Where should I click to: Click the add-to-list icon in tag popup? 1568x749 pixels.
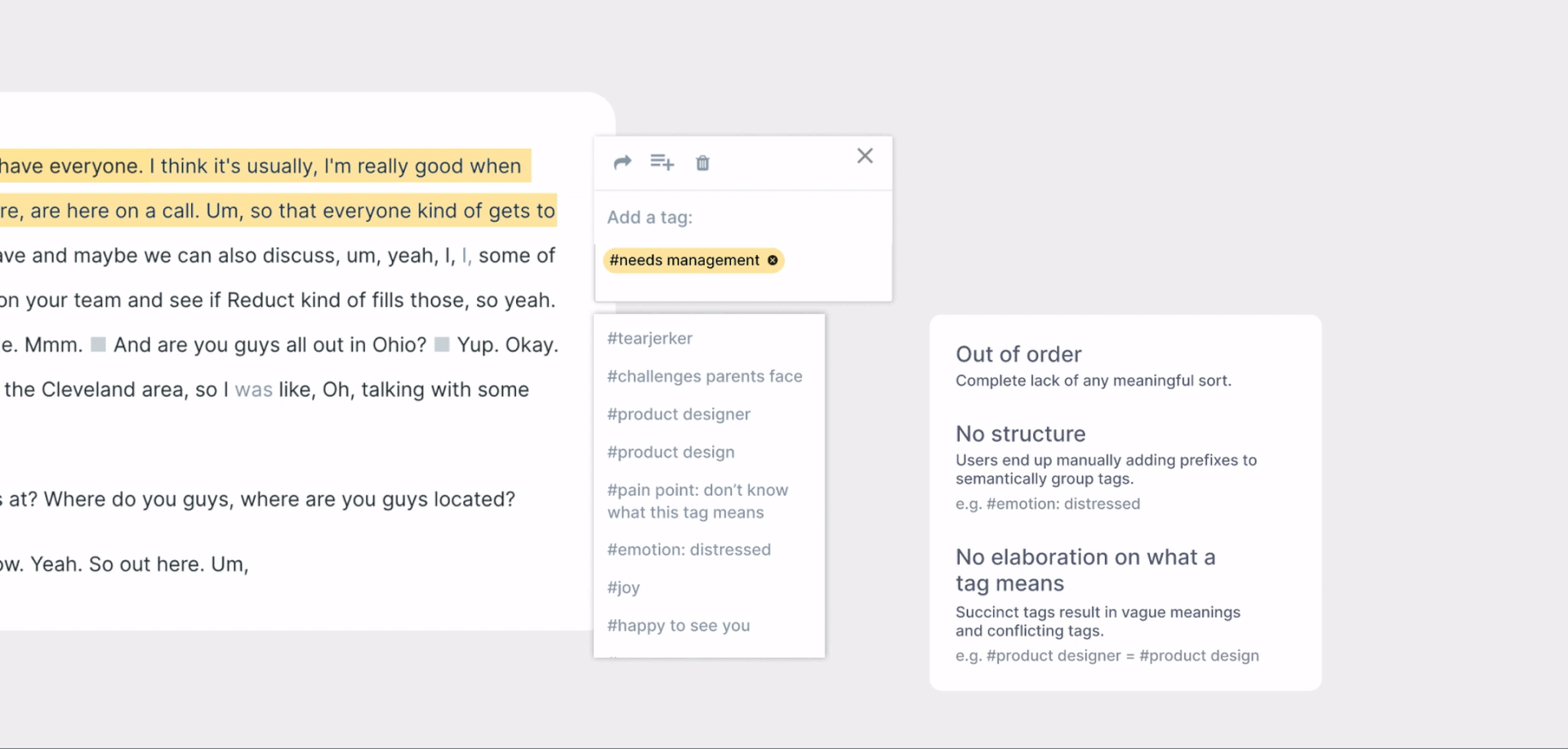pos(661,163)
